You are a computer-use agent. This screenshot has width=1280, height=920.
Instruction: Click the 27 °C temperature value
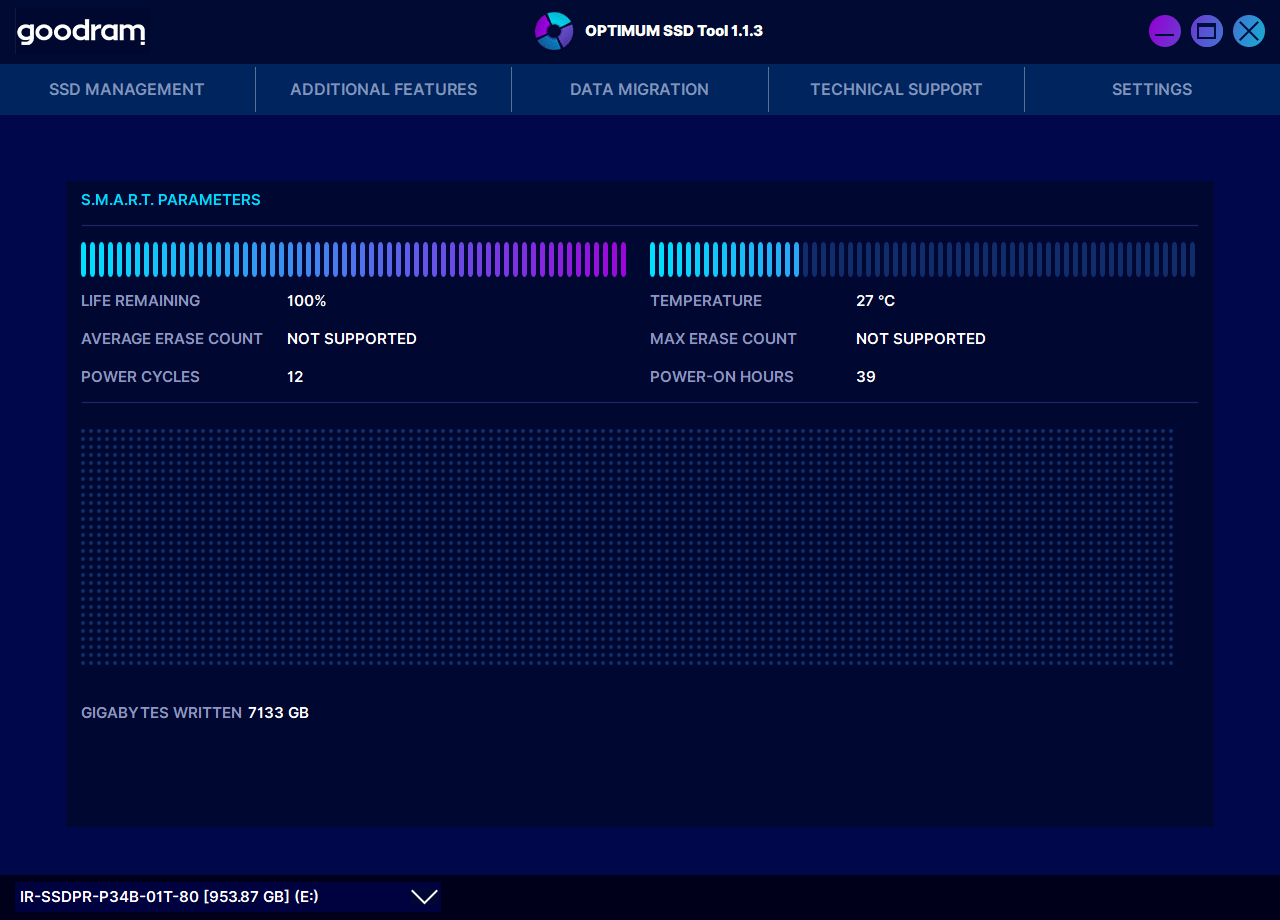click(x=876, y=301)
